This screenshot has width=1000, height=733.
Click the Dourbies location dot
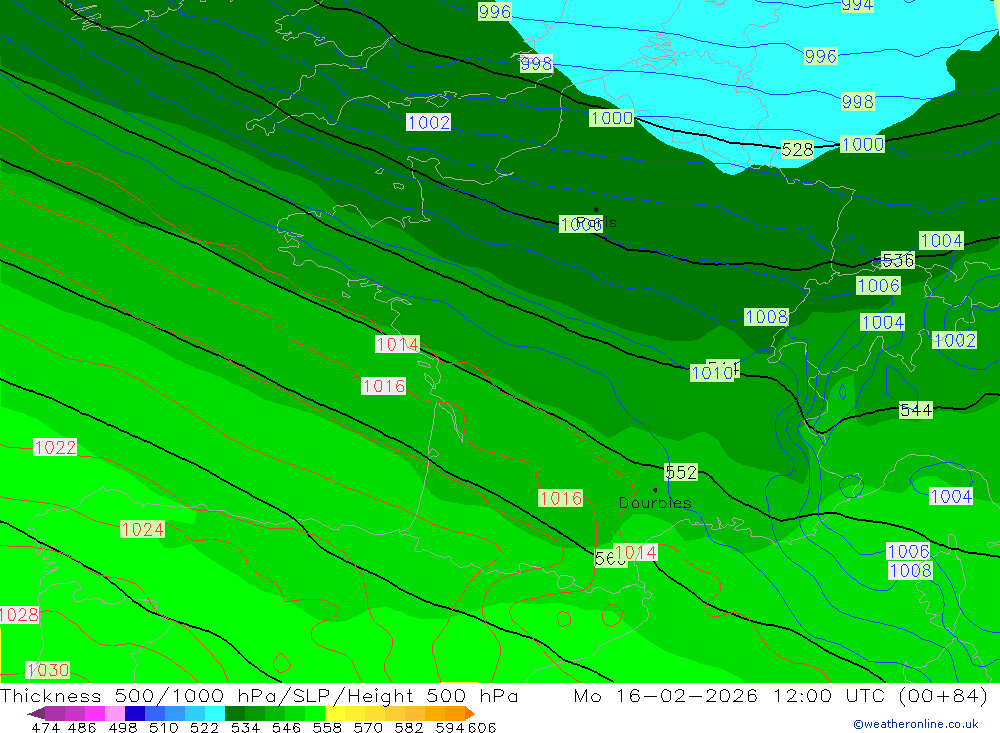click(655, 490)
